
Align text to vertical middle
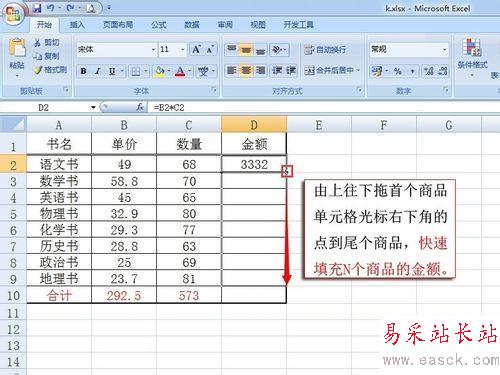[246, 50]
